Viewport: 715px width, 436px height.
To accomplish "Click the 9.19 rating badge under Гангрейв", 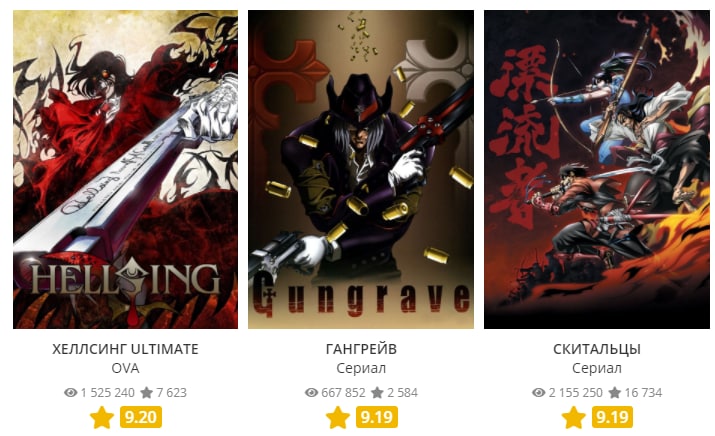I will 377,417.
